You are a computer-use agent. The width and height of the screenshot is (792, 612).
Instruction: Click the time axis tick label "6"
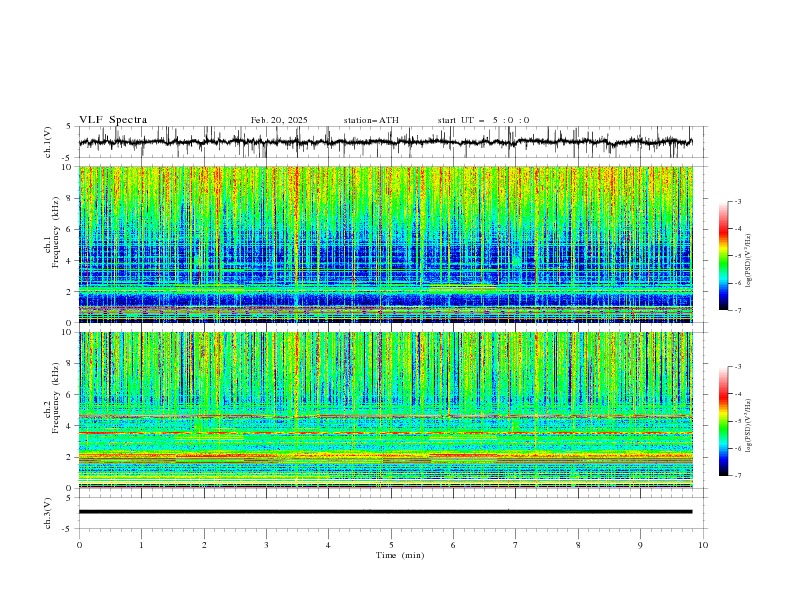tap(453, 545)
